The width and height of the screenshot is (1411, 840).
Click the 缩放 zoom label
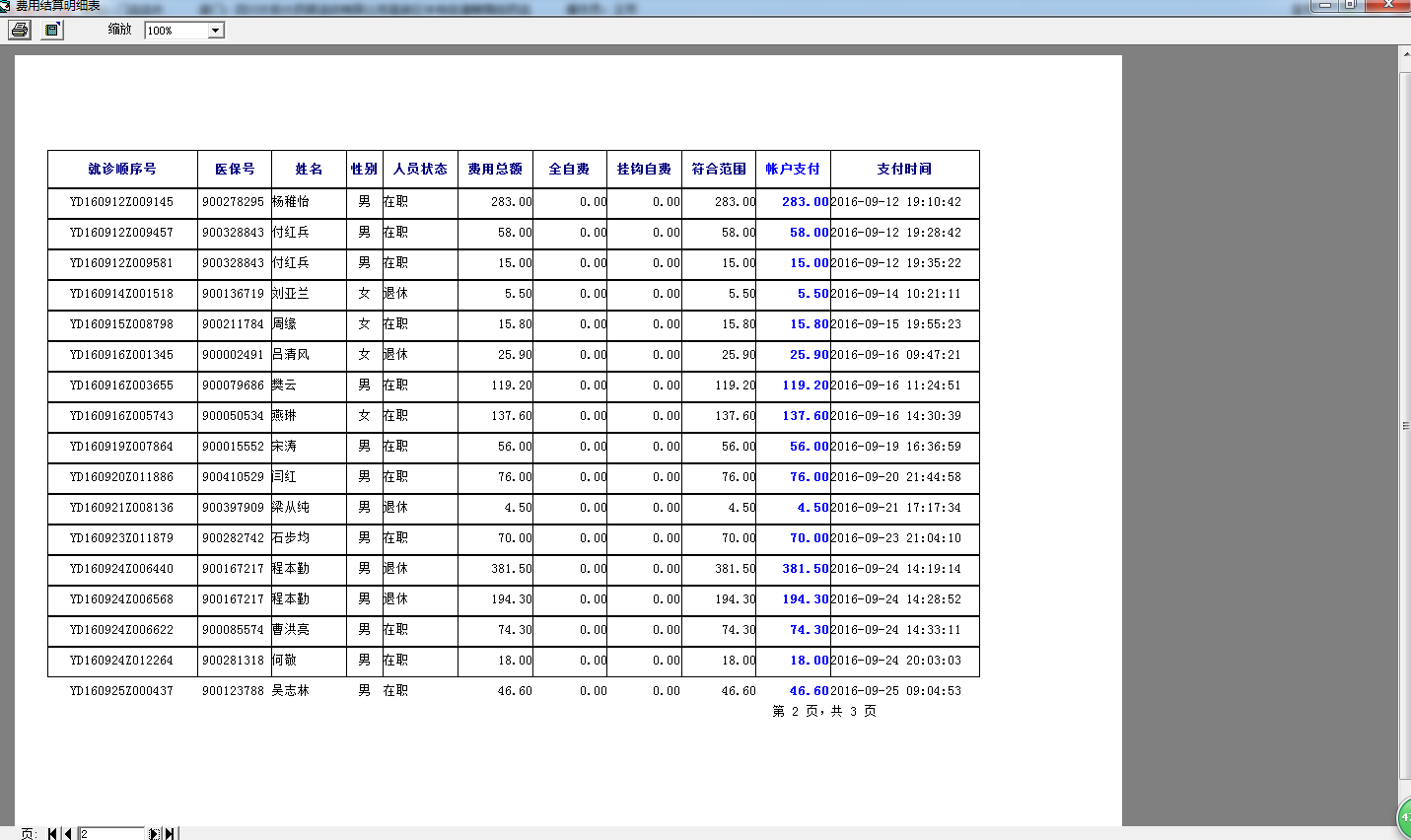click(120, 30)
